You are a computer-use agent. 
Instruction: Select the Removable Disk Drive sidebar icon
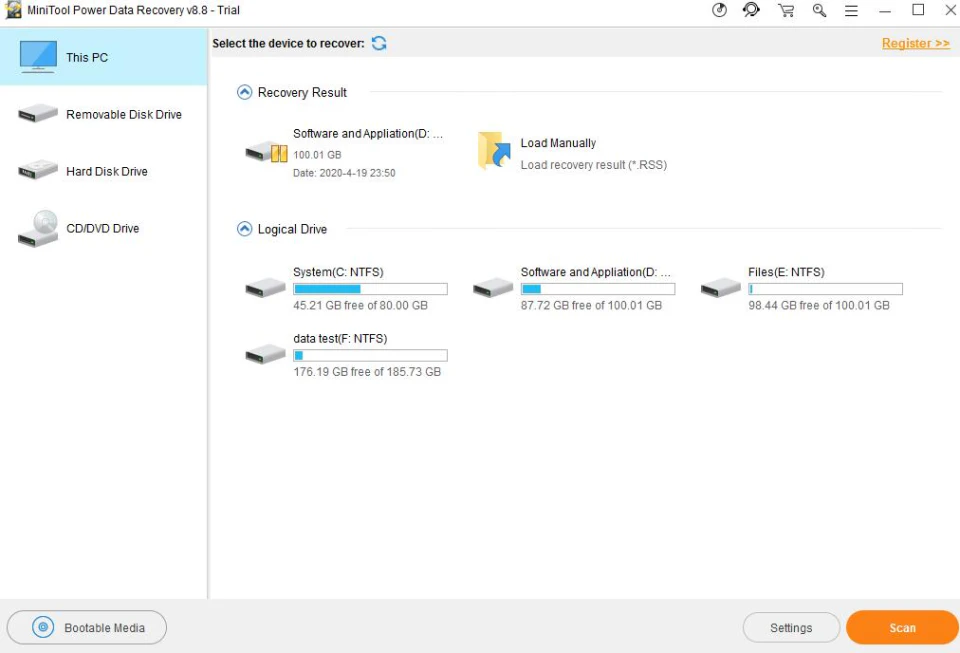pos(37,112)
